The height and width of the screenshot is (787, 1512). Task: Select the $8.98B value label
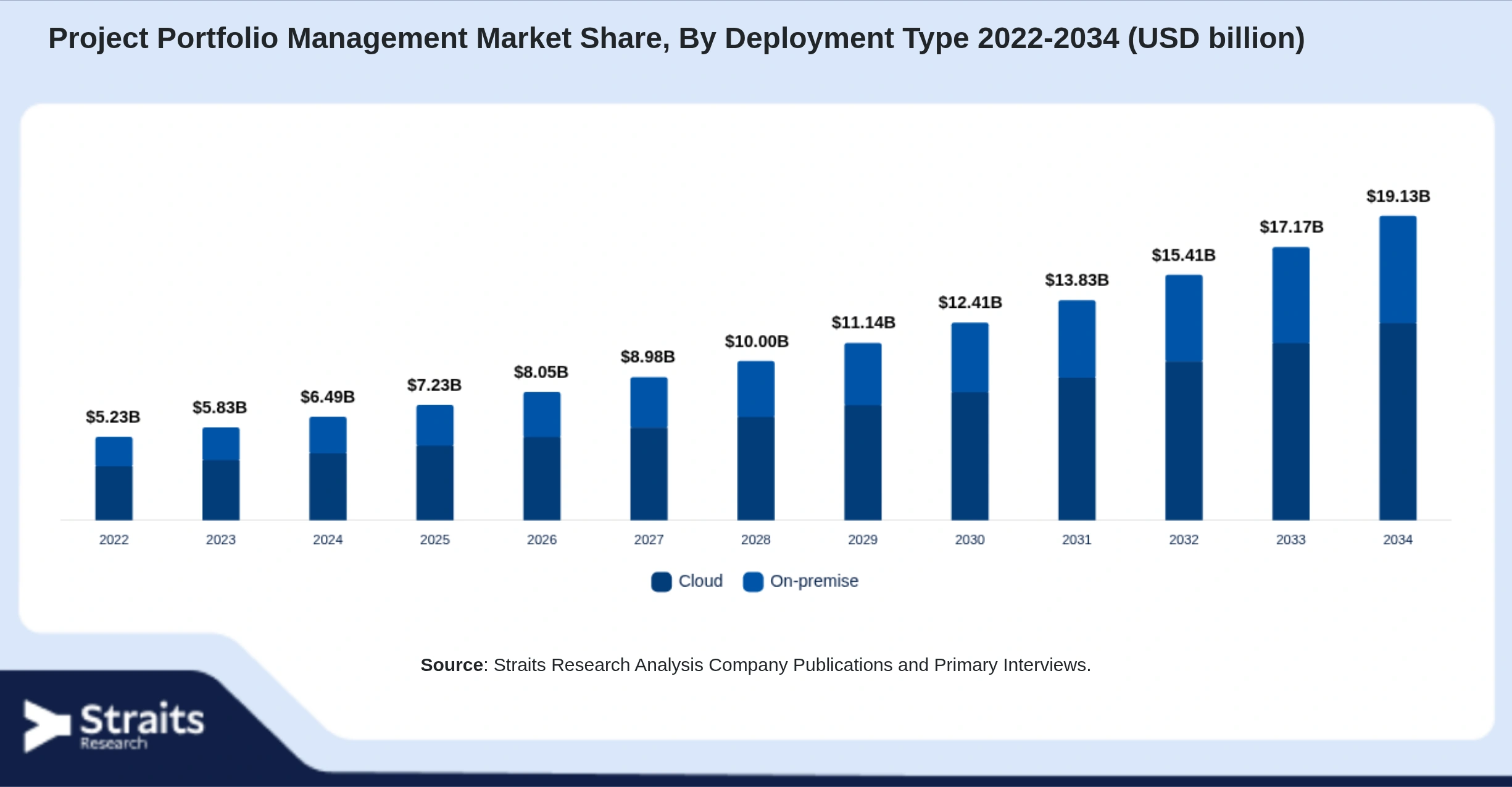(x=648, y=356)
